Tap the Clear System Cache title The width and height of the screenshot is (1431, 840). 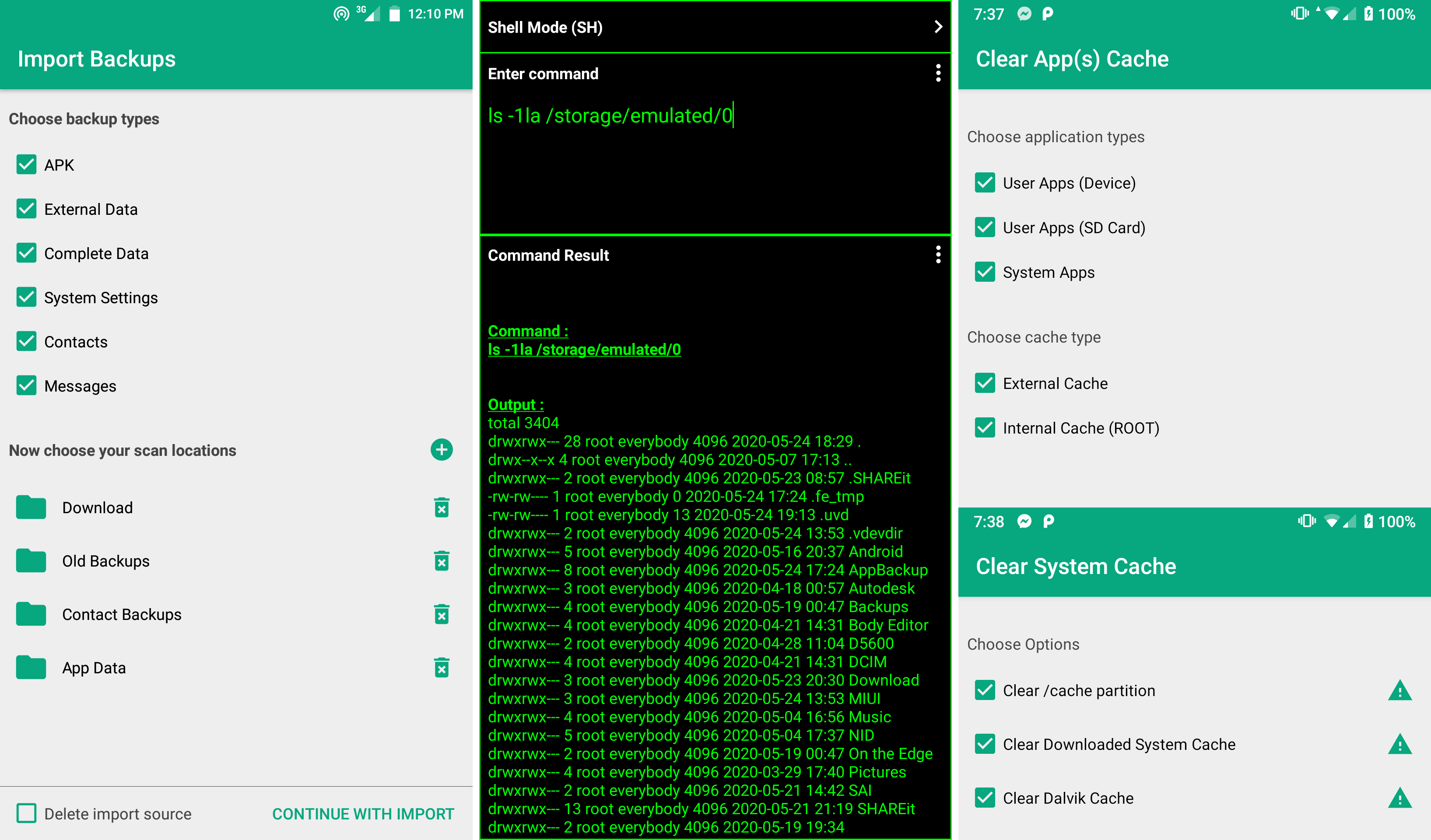1076,567
